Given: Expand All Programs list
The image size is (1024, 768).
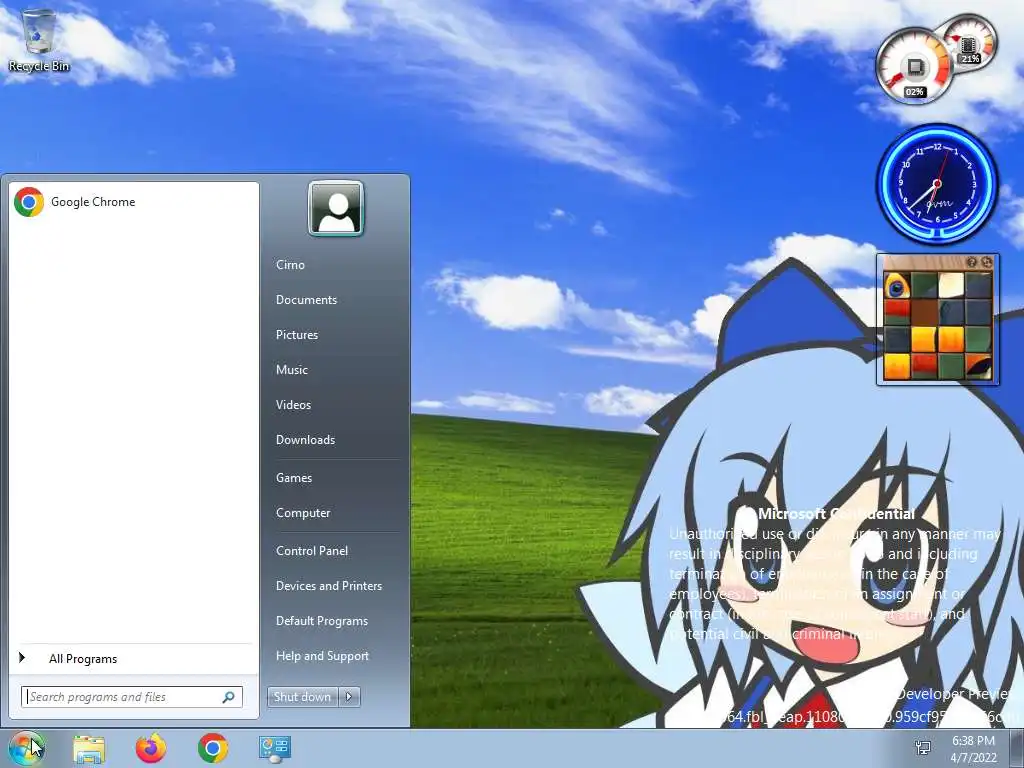Looking at the screenshot, I should 133,658.
